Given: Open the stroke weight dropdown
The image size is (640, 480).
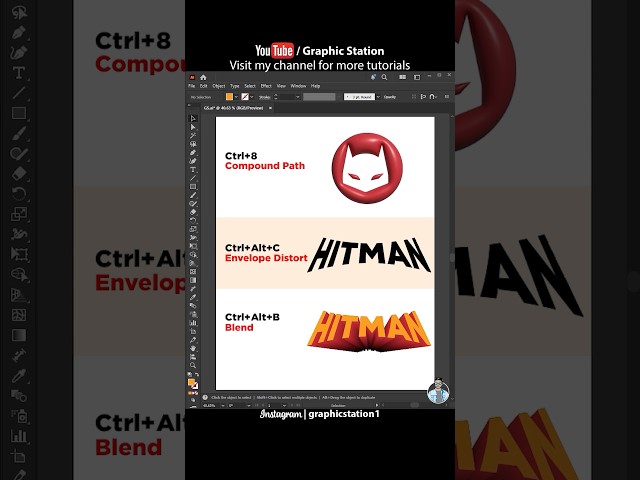Looking at the screenshot, I should pyautogui.click(x=298, y=97).
